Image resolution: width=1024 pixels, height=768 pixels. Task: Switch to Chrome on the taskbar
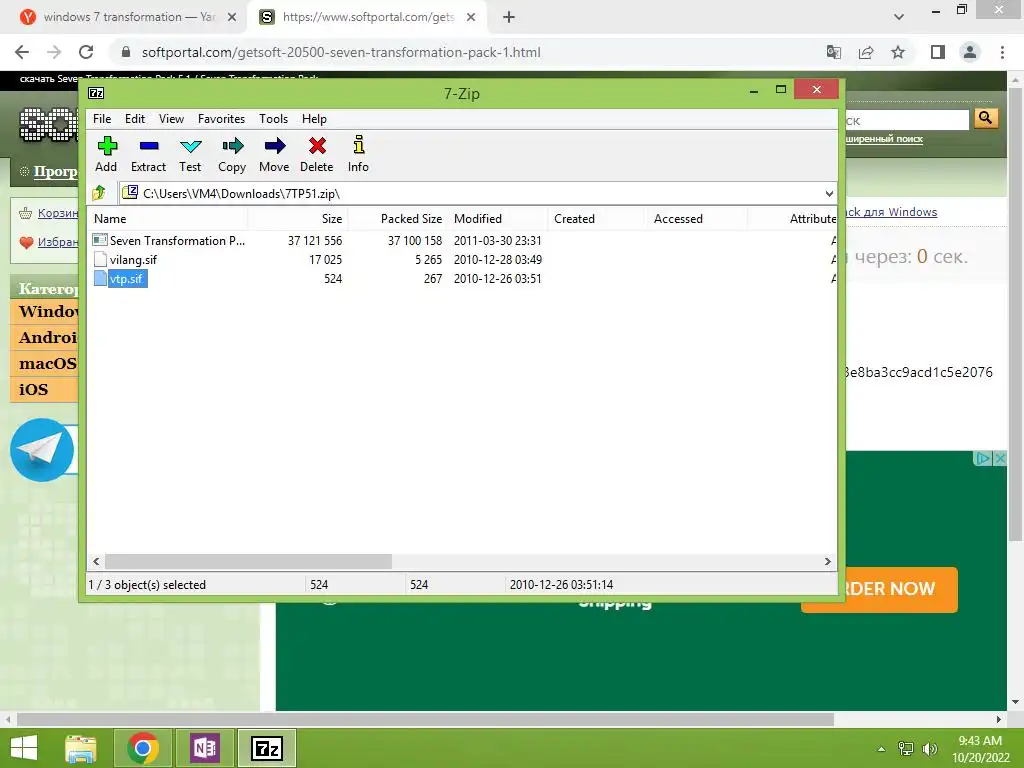pos(143,748)
